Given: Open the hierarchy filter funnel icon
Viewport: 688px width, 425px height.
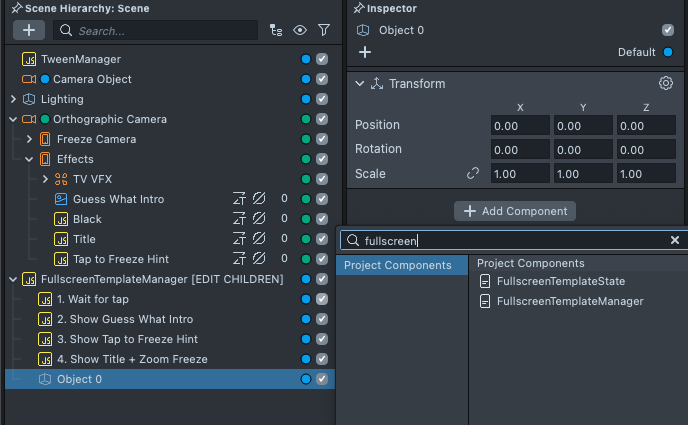Looking at the screenshot, I should 323,31.
